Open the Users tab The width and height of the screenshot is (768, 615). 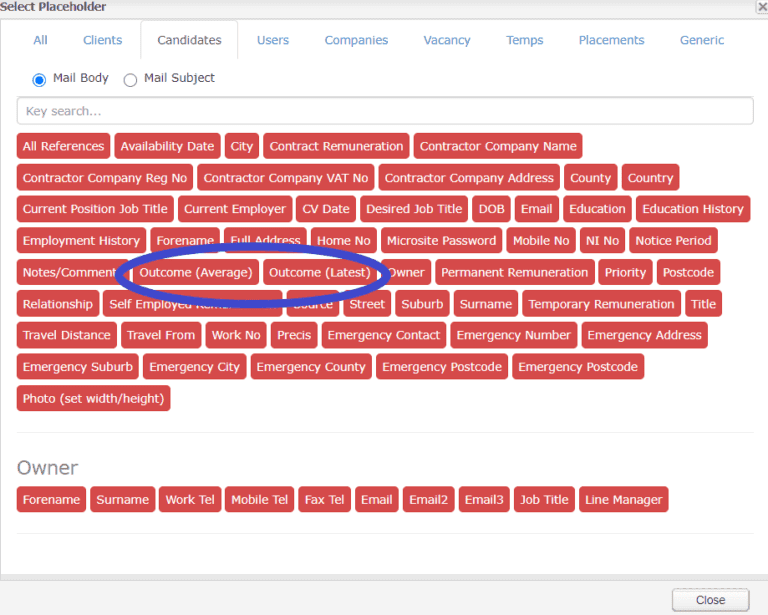tap(273, 40)
